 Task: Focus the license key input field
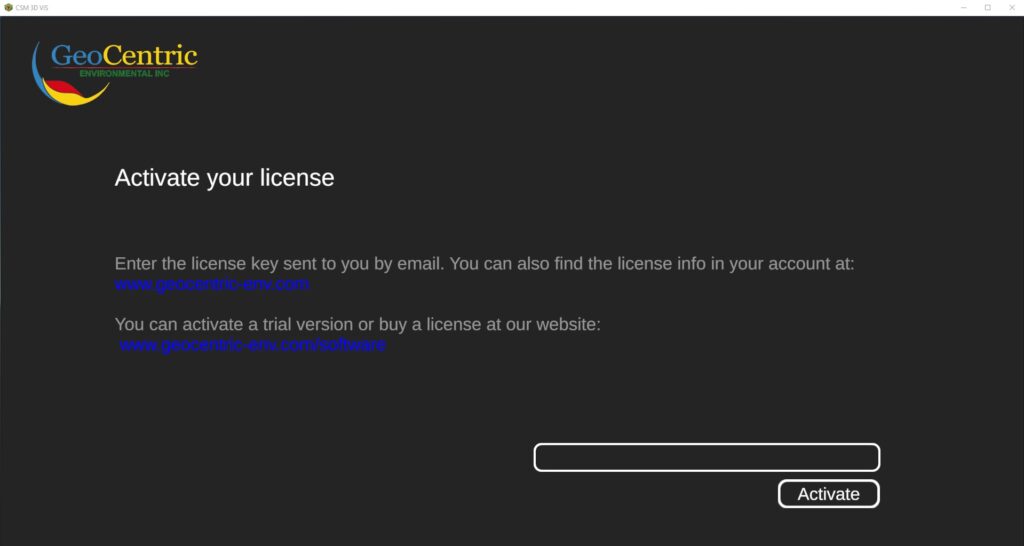(x=707, y=457)
